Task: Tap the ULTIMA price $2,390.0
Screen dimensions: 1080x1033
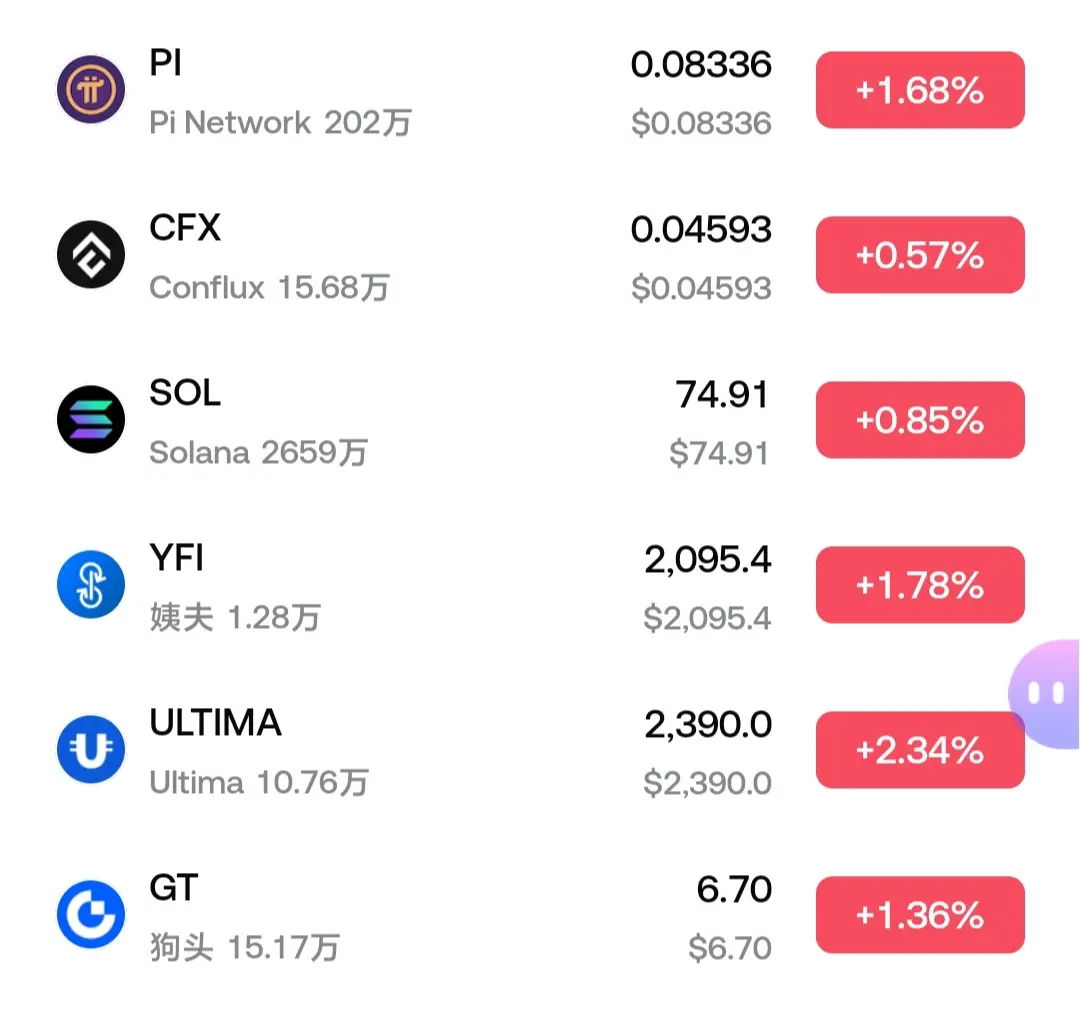Action: coord(707,783)
